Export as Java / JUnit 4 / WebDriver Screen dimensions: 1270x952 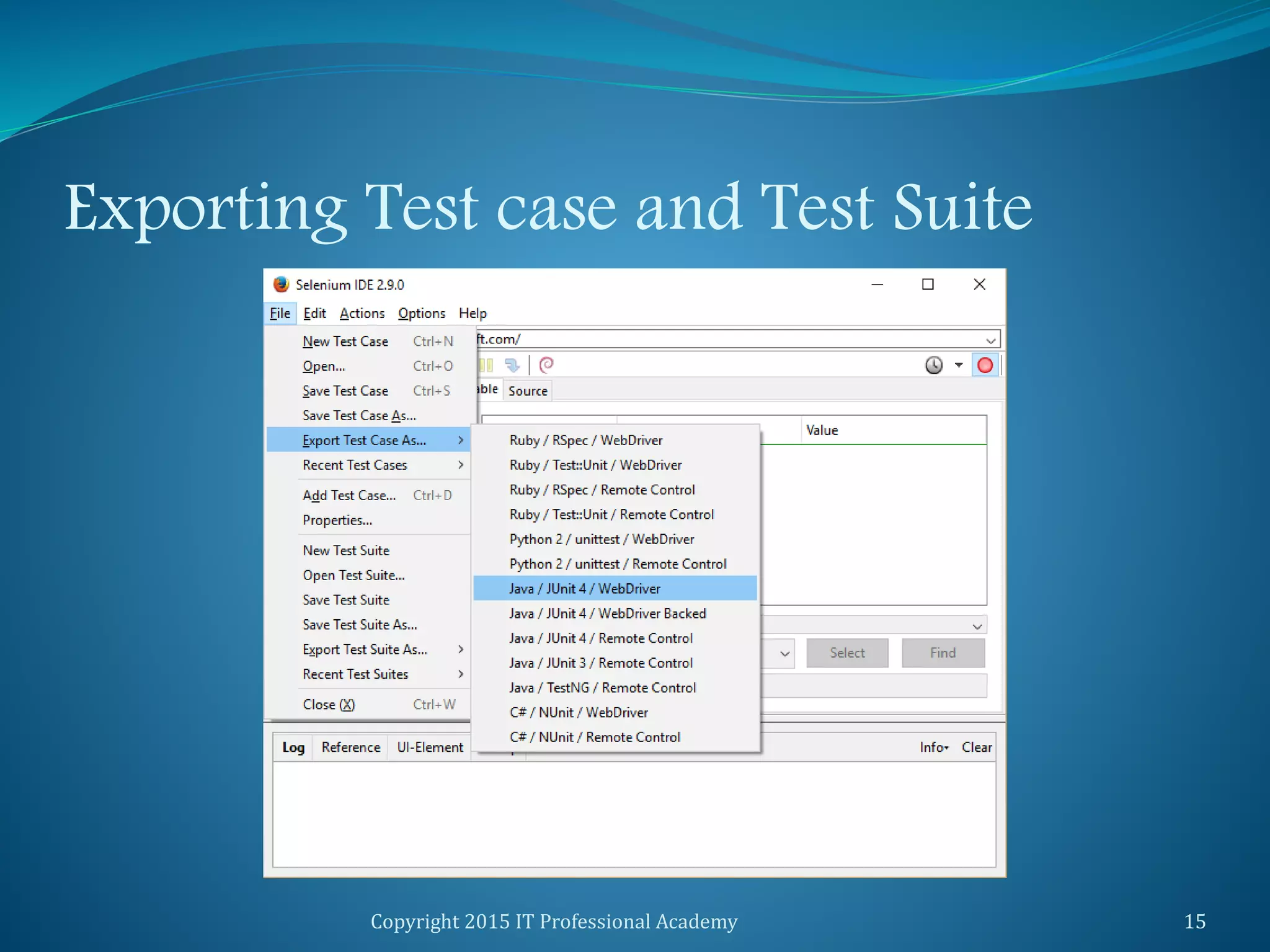[x=615, y=588]
